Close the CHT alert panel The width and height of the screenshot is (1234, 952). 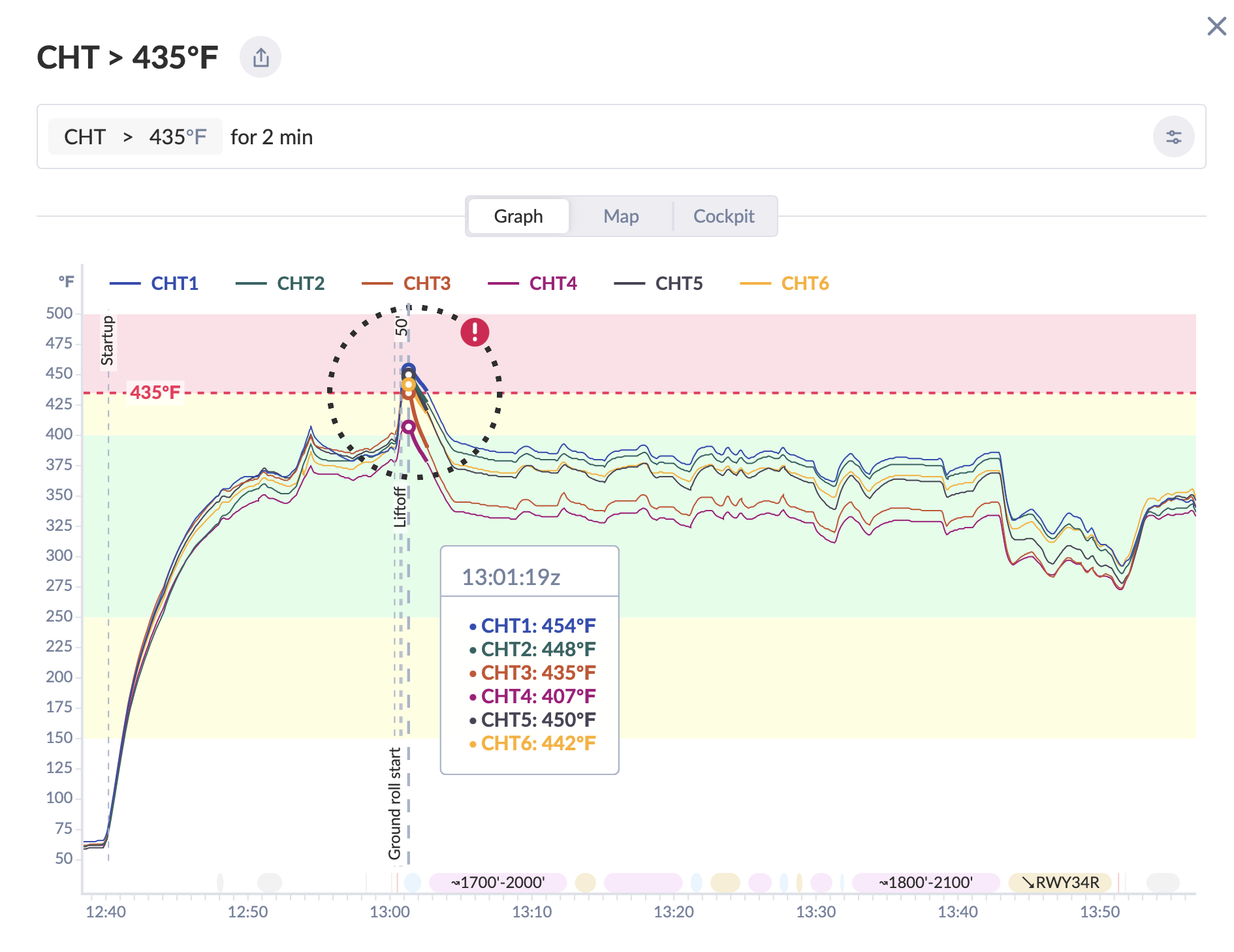pyautogui.click(x=1216, y=27)
